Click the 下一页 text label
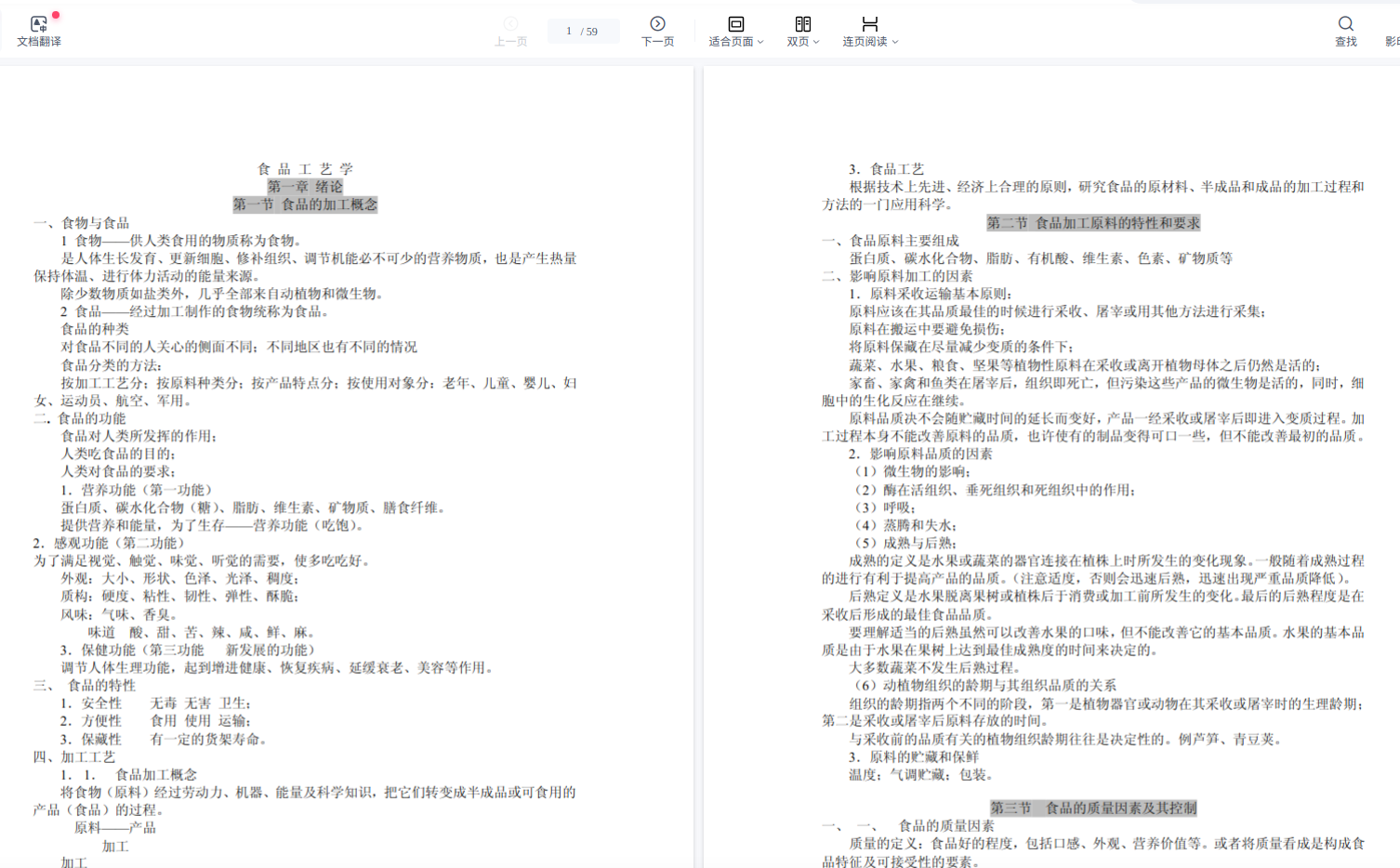The height and width of the screenshot is (868, 1400). pyautogui.click(x=657, y=42)
